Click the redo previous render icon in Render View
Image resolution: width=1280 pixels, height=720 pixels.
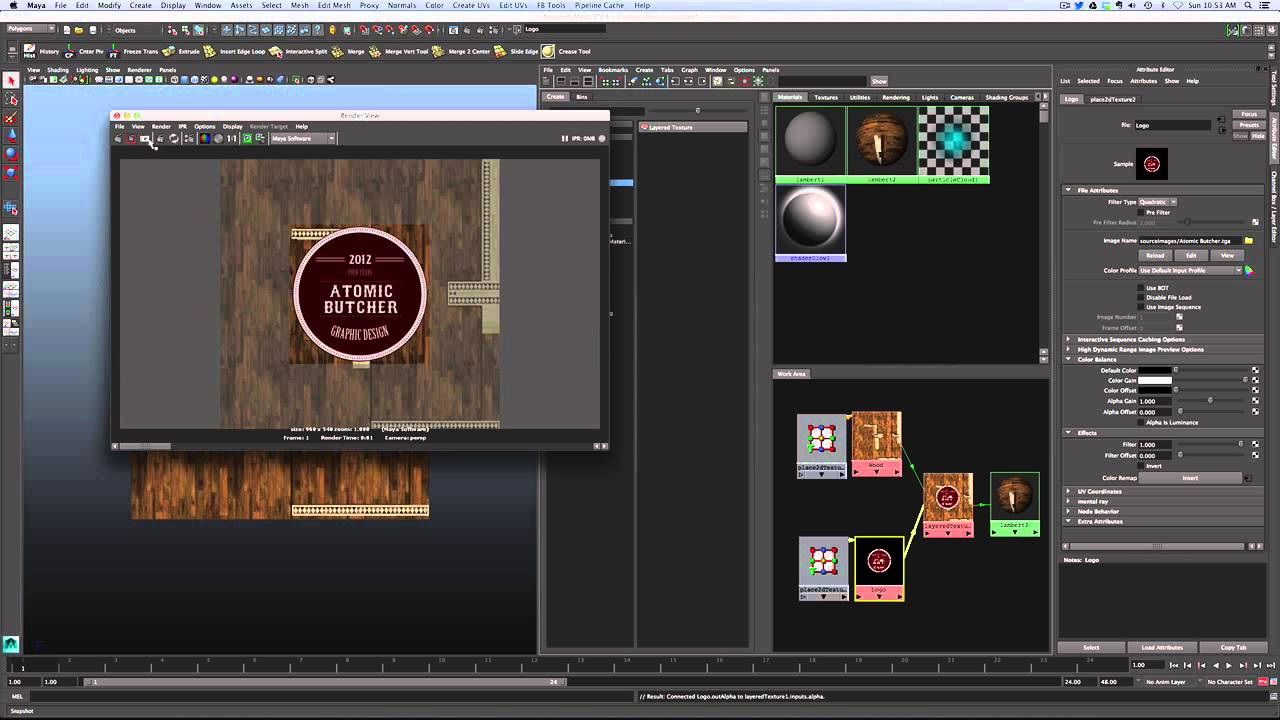pyautogui.click(x=118, y=139)
